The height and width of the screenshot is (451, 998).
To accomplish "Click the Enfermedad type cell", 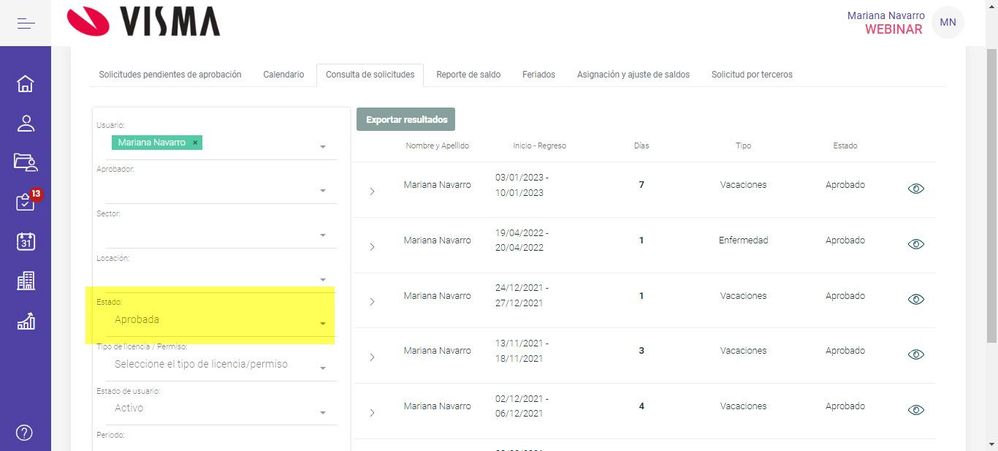I will point(743,240).
